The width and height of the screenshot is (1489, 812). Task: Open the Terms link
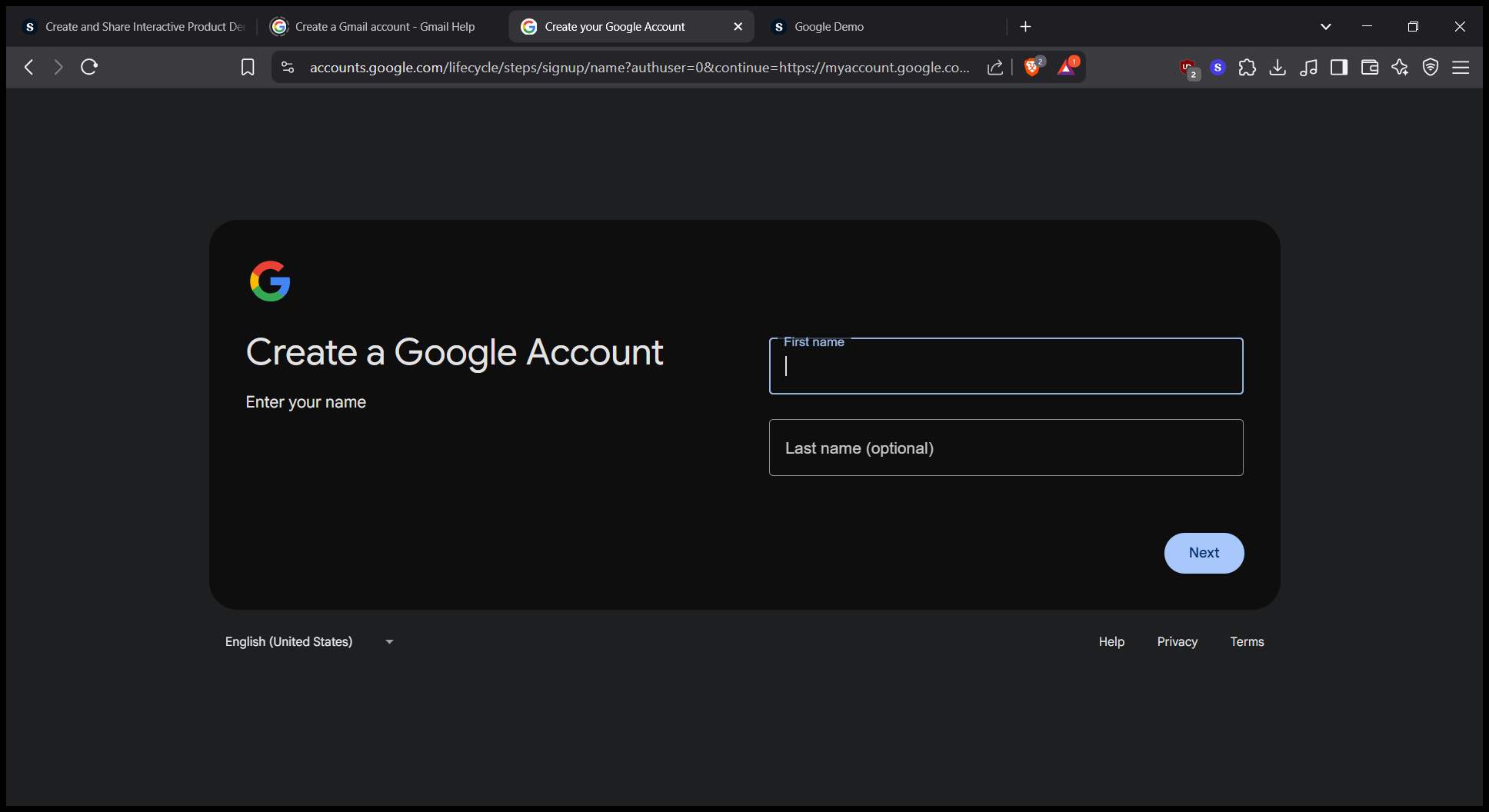click(1247, 641)
